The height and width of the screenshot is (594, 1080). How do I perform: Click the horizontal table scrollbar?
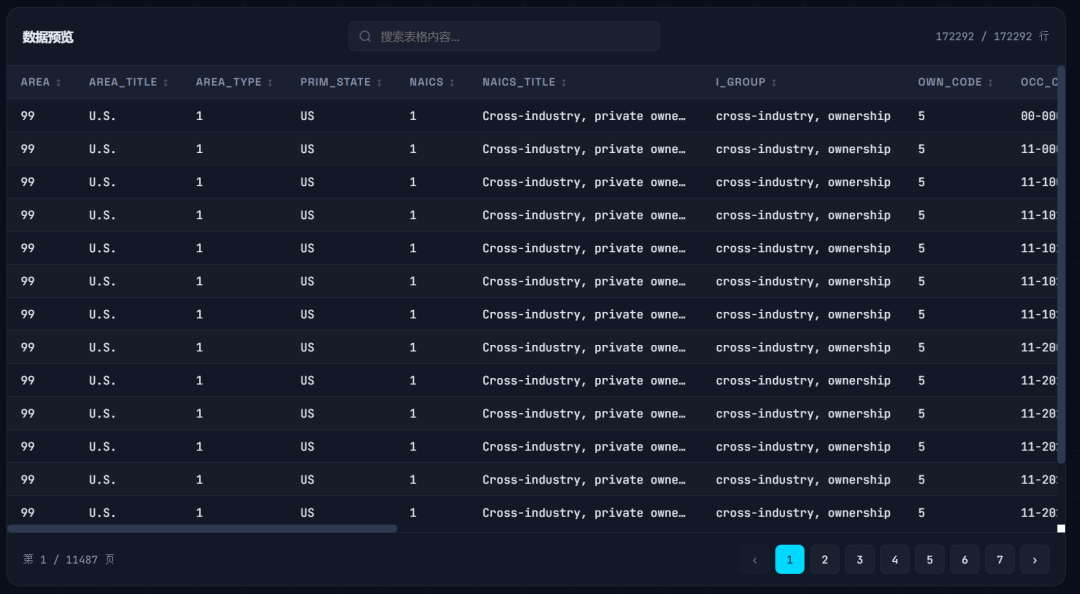pos(202,529)
